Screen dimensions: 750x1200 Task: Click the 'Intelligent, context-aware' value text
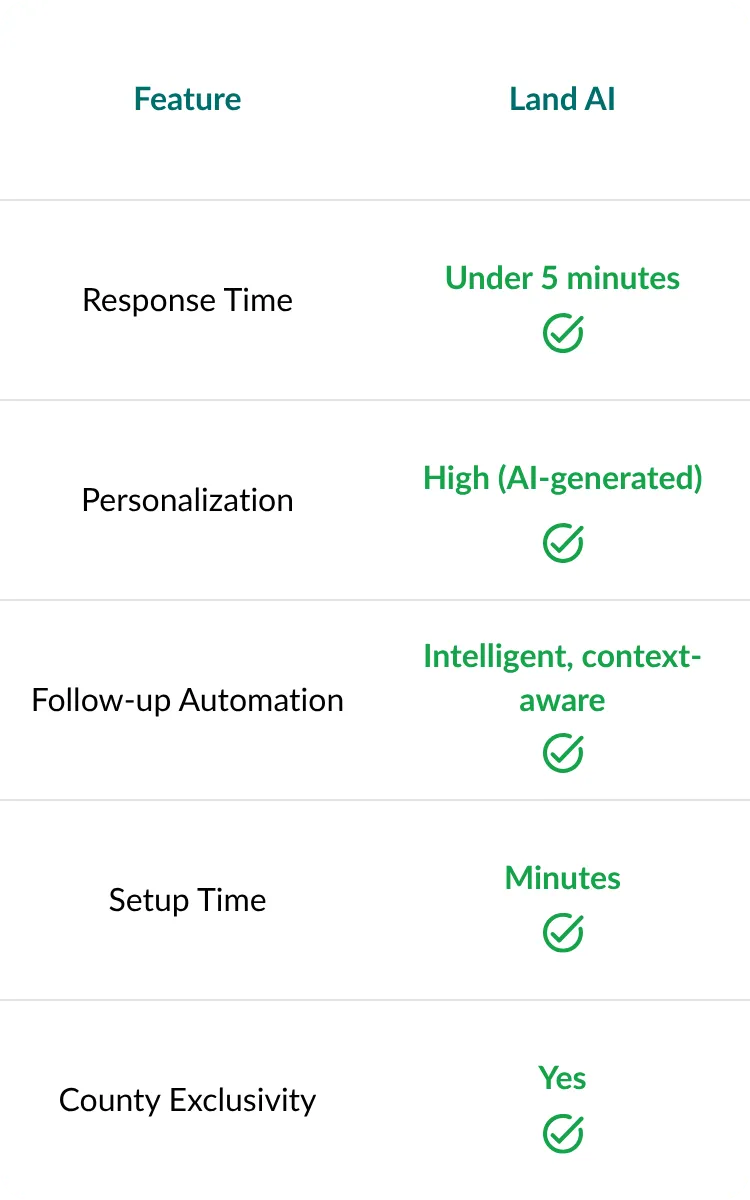pos(563,678)
